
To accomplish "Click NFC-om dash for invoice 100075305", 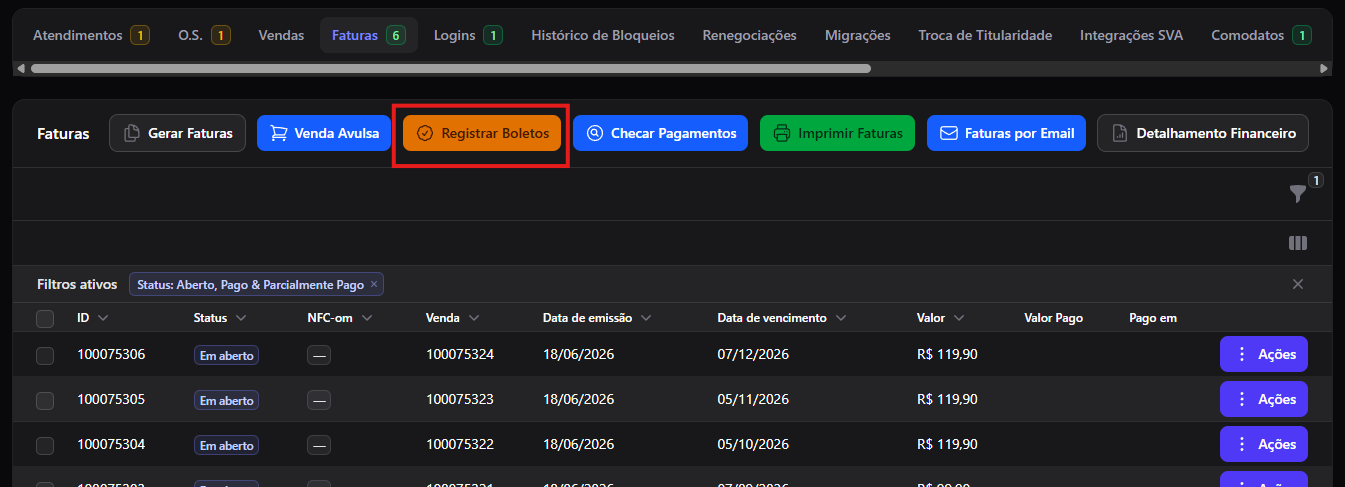I will (x=319, y=400).
